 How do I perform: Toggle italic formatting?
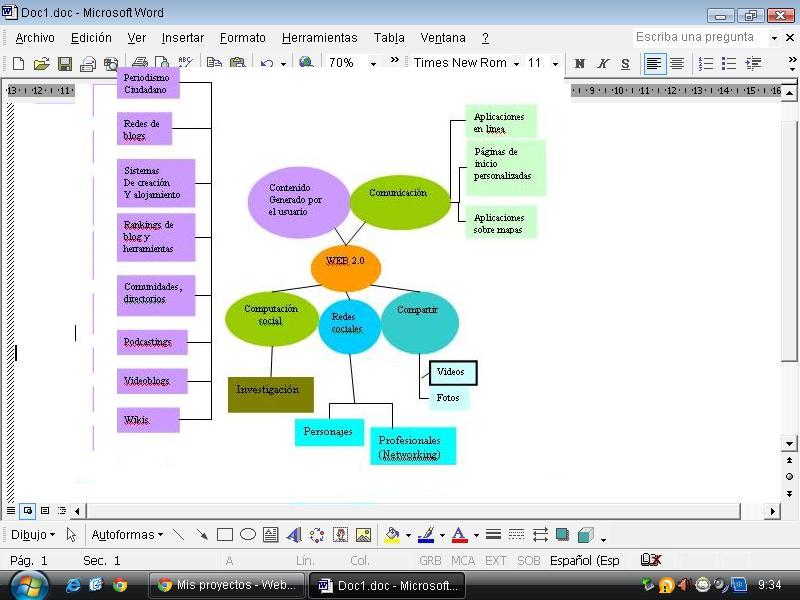[603, 63]
